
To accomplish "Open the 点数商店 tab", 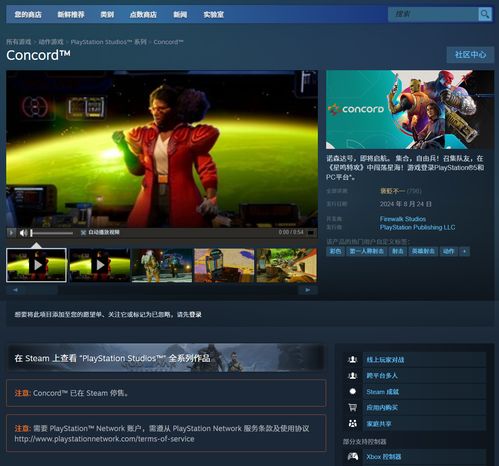I will [x=143, y=15].
